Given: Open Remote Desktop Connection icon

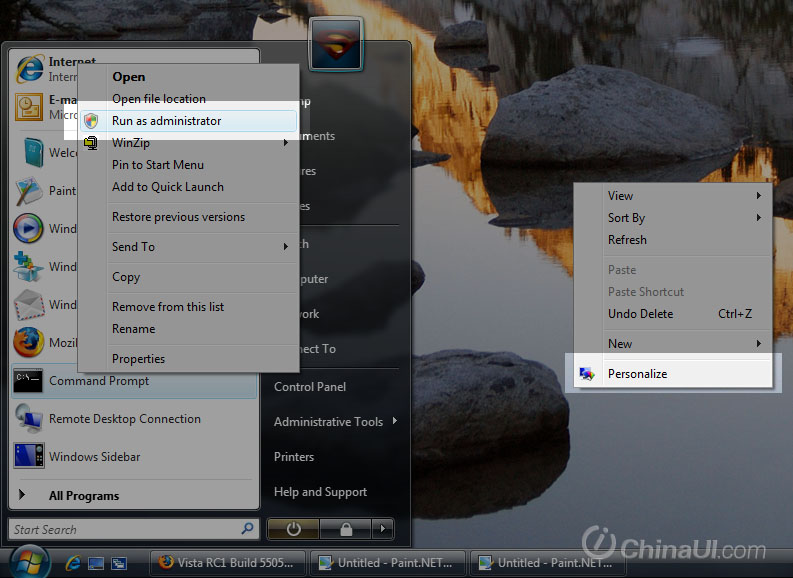Looking at the screenshot, I should tap(28, 418).
